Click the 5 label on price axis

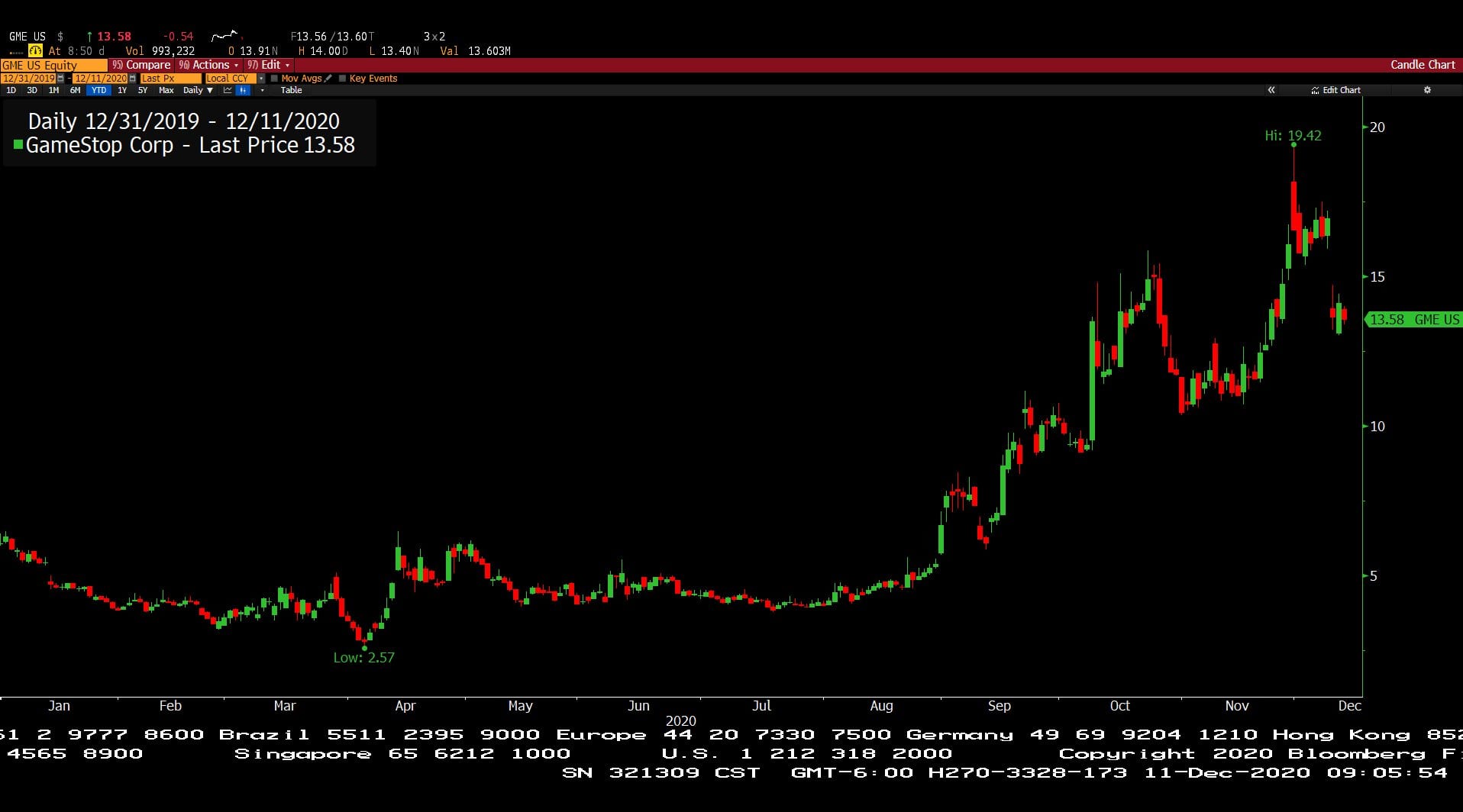click(x=1373, y=576)
